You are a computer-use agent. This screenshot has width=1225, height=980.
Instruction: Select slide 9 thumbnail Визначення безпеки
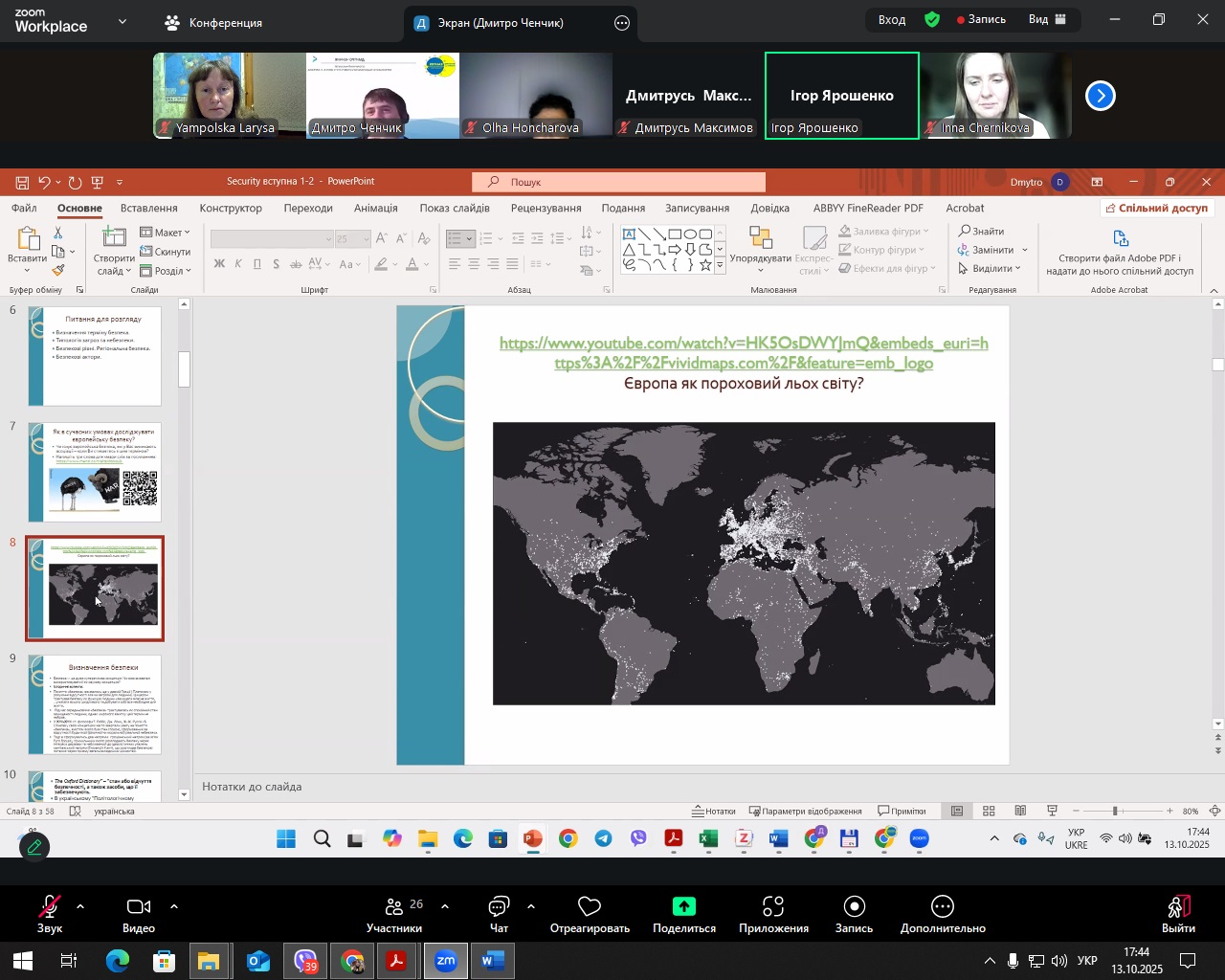(x=95, y=704)
